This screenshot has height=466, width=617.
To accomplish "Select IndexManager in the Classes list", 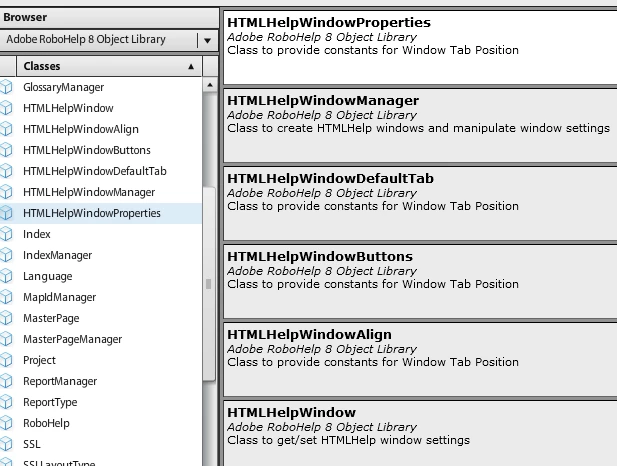I will click(101, 255).
